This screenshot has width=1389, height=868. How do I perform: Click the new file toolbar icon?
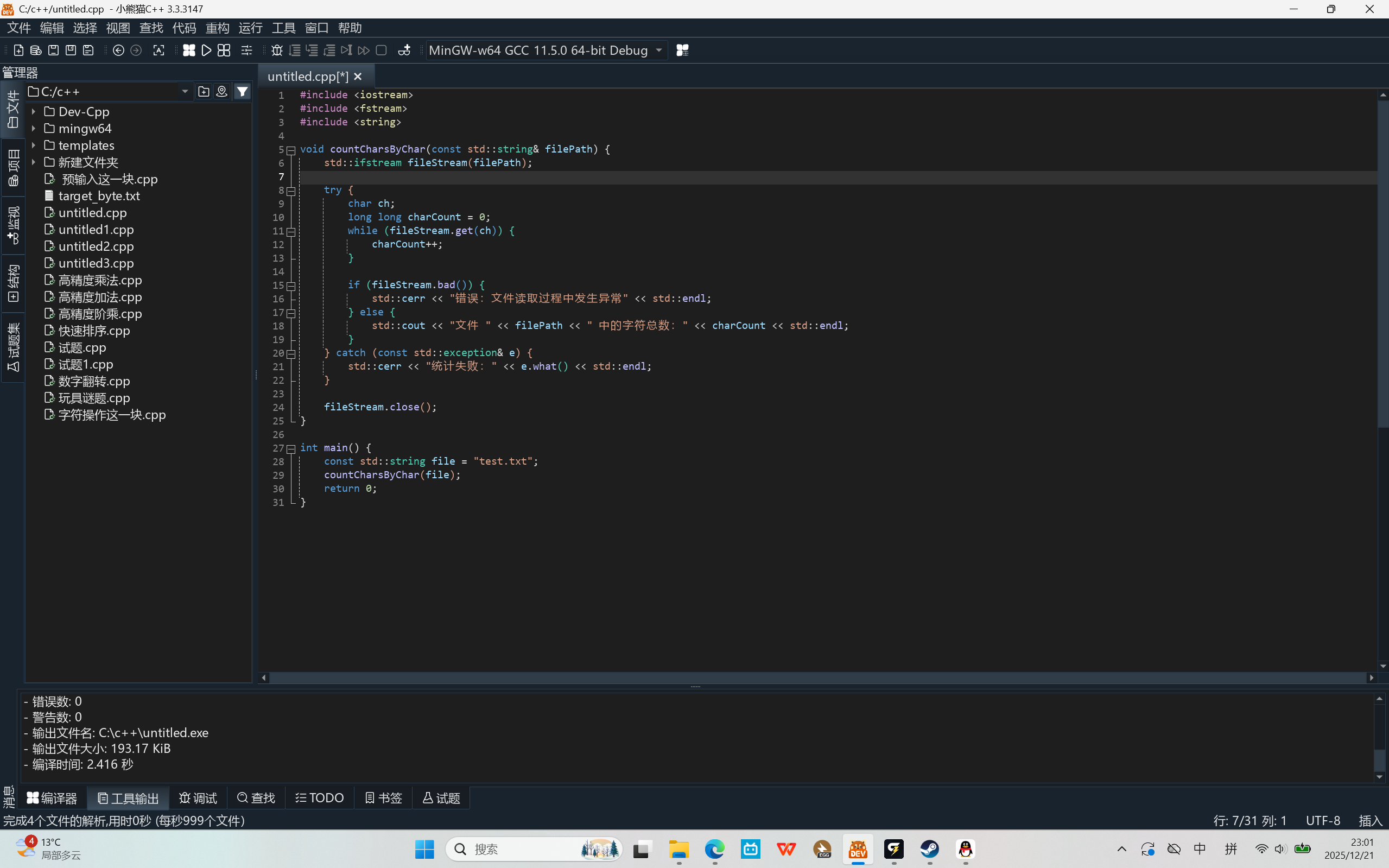(x=18, y=50)
